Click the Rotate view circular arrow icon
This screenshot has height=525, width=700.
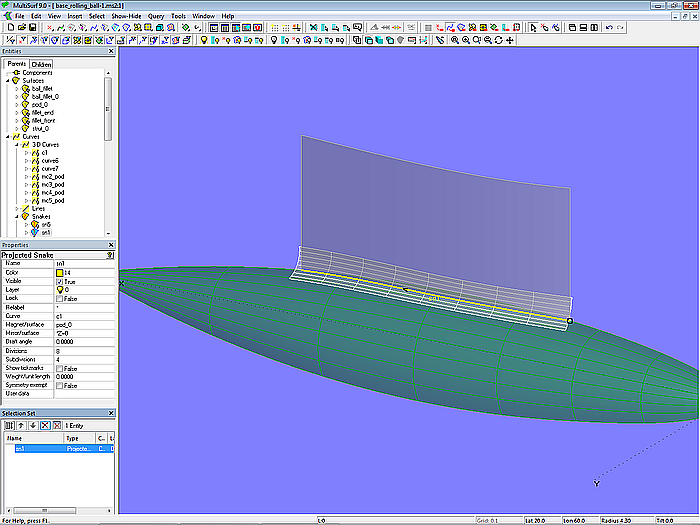click(498, 41)
